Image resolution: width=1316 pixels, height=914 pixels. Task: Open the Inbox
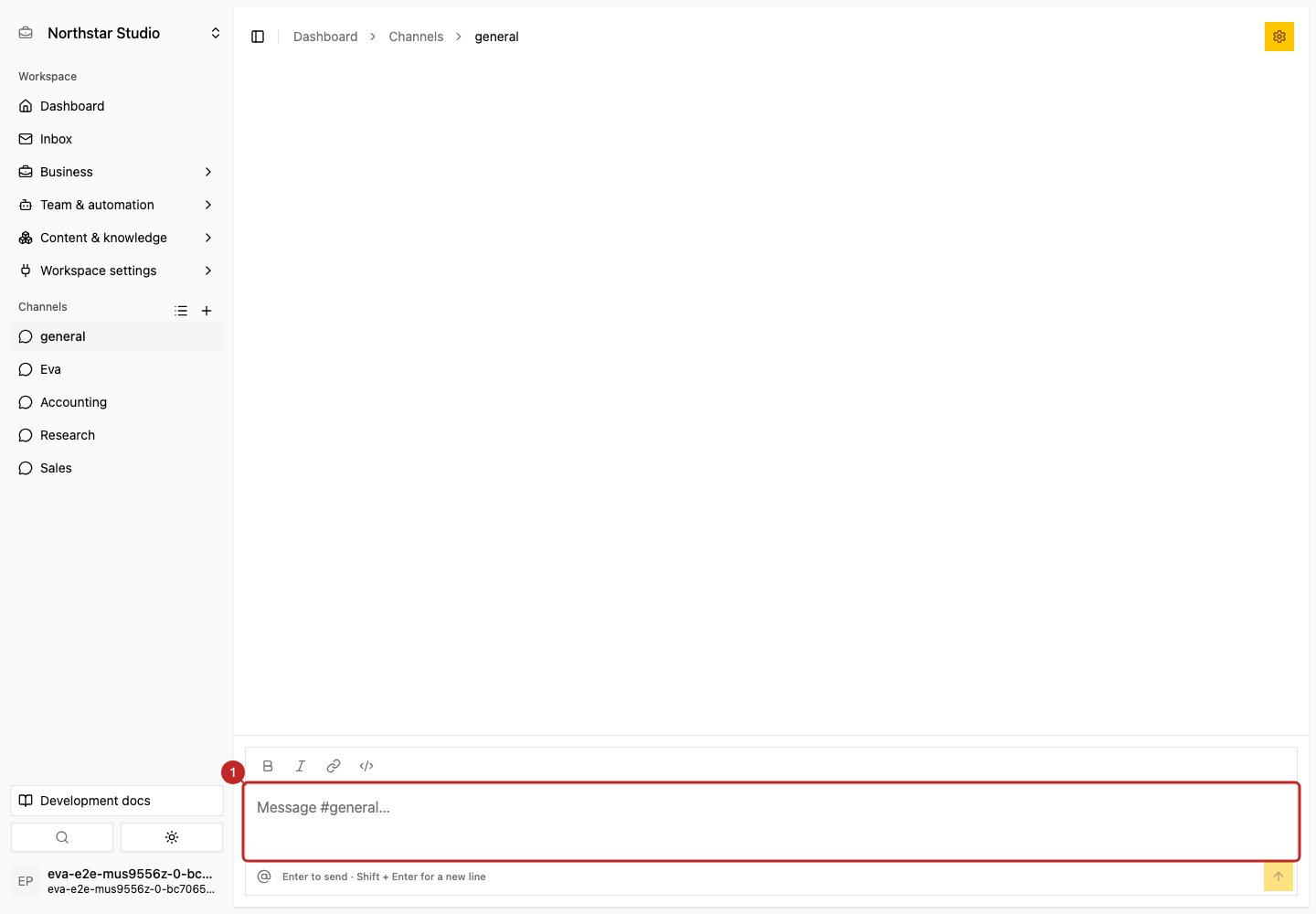click(x=117, y=139)
